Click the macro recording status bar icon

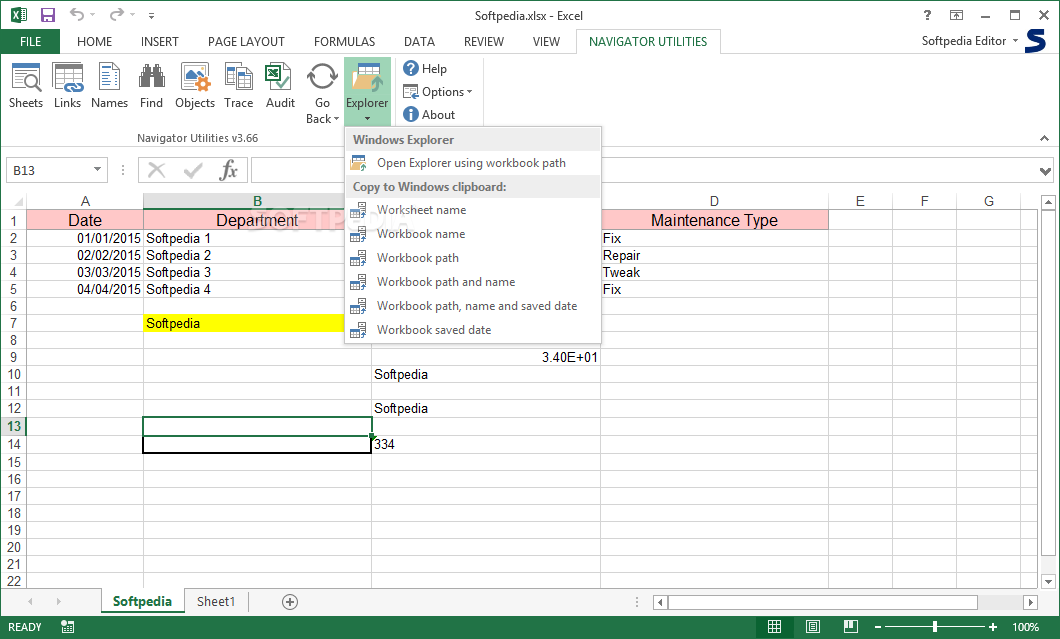[68, 627]
